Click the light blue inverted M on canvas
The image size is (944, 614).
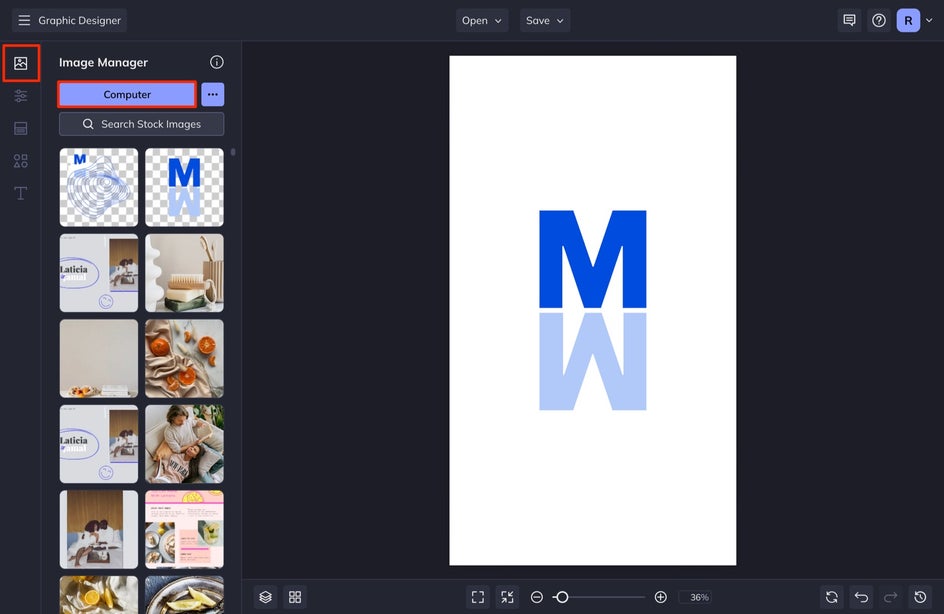pos(592,361)
